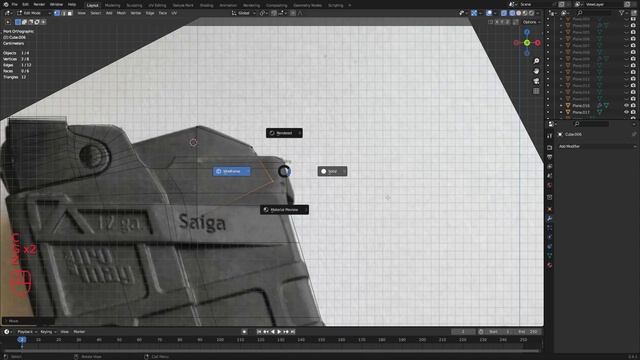
Task: Switch to the Modeling workspace tab
Action: coord(113,5)
